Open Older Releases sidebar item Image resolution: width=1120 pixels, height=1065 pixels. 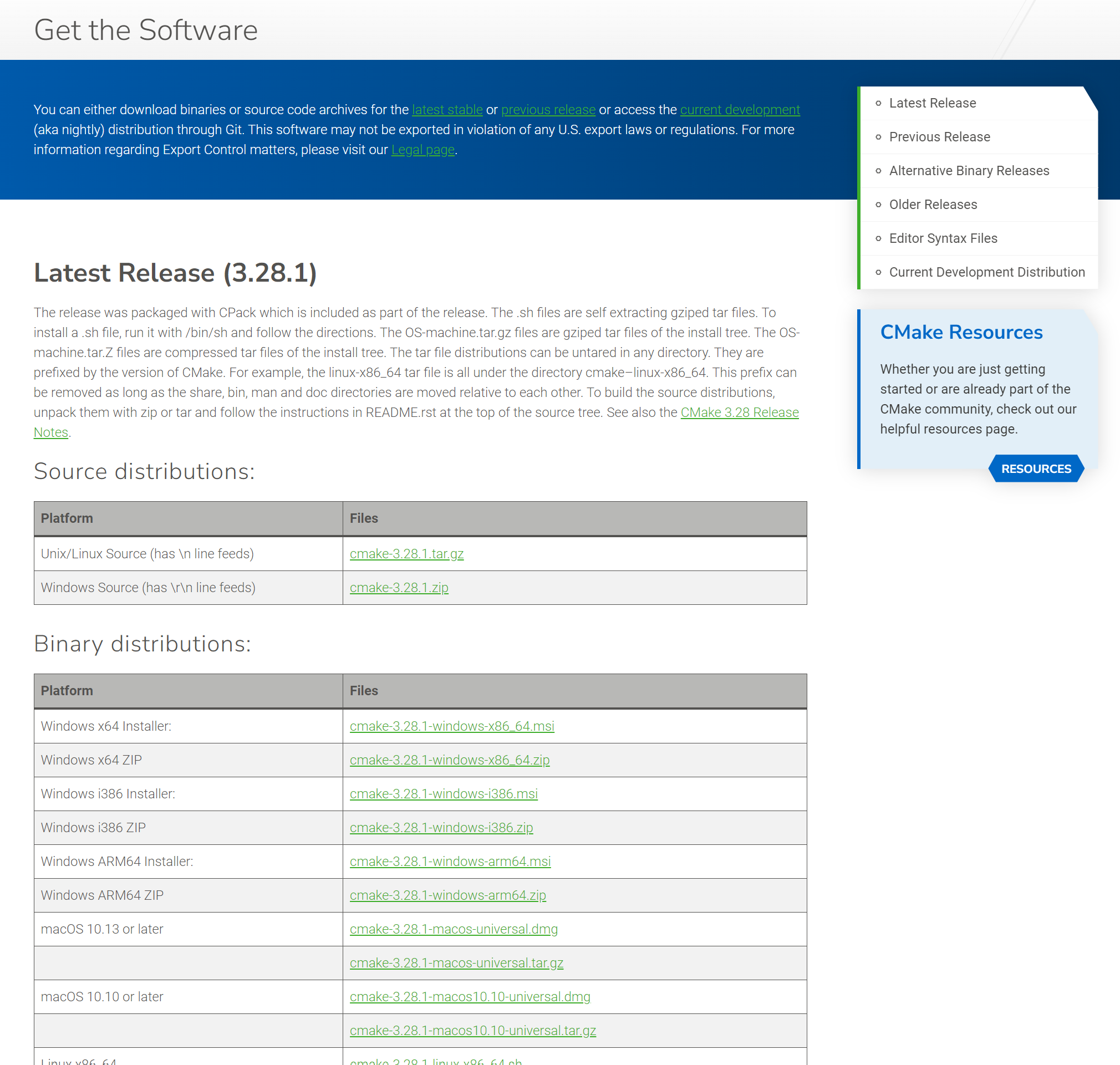point(933,205)
